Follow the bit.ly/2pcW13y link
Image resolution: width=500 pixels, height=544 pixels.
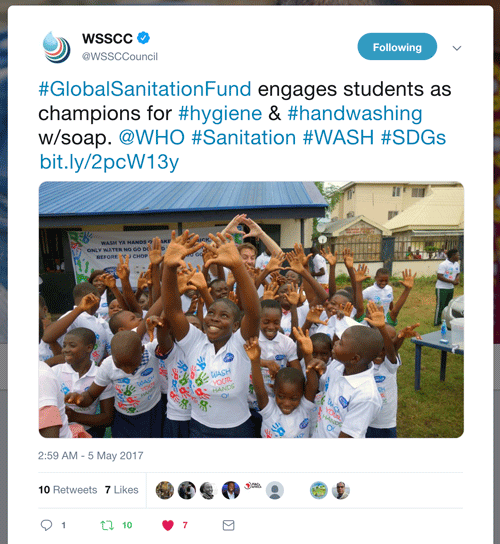click(x=109, y=162)
